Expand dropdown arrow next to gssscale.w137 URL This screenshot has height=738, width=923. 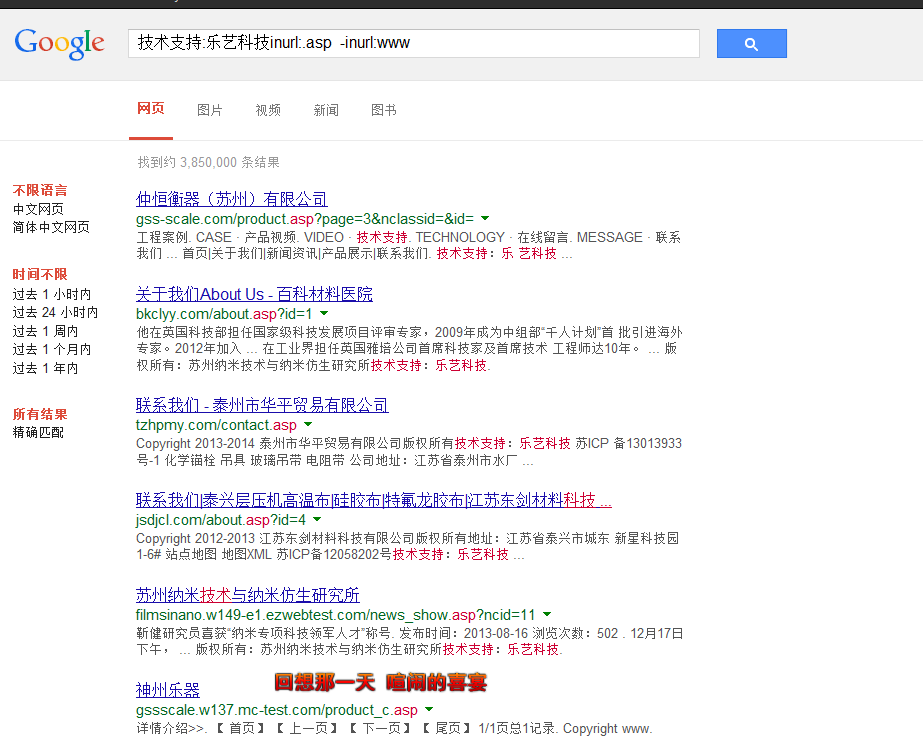429,710
